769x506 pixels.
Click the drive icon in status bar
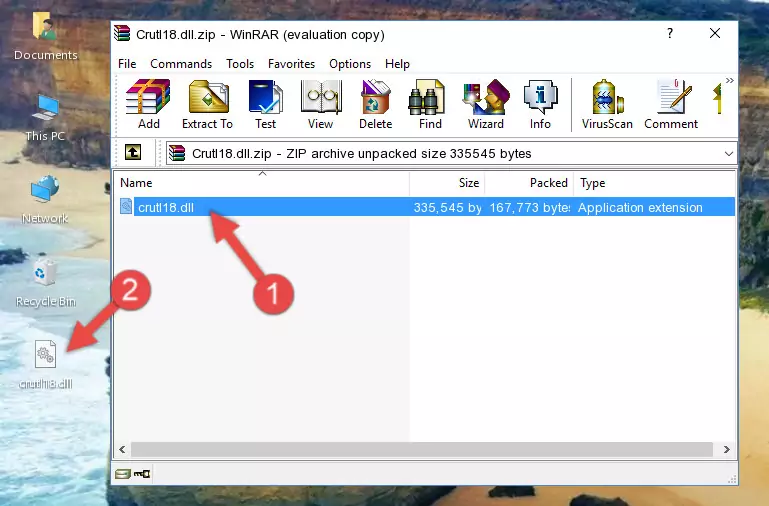point(123,474)
